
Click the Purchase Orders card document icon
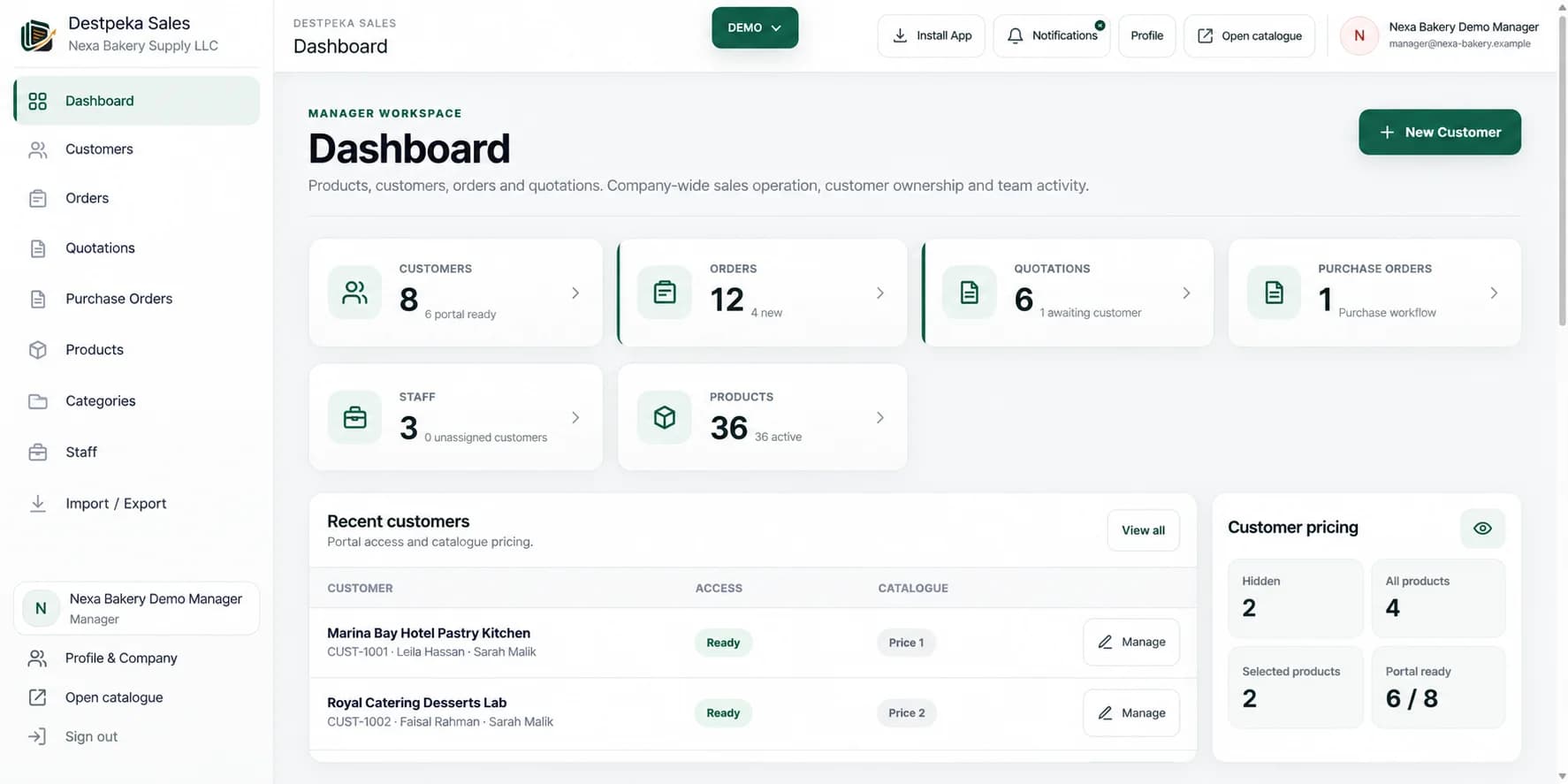click(x=1274, y=293)
